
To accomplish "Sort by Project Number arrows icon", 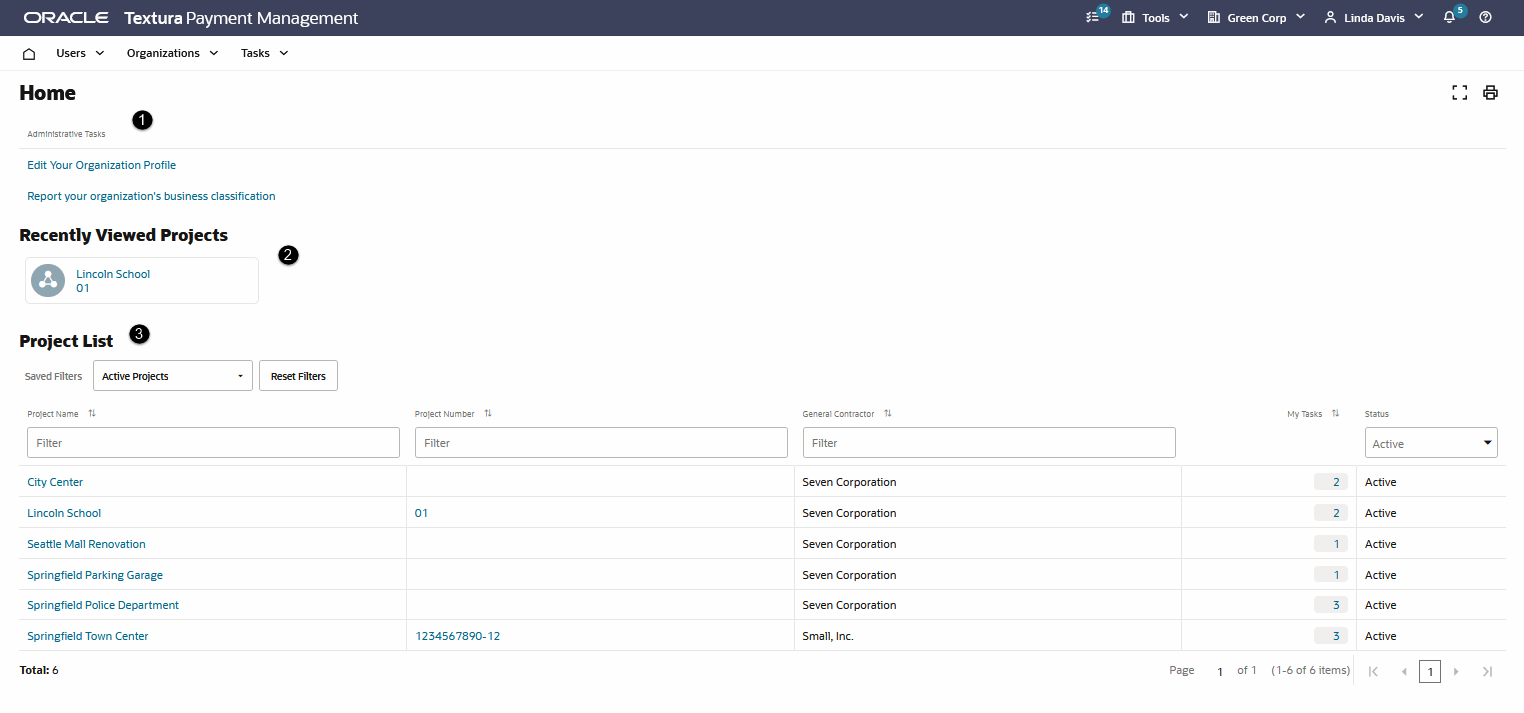I will point(488,413).
